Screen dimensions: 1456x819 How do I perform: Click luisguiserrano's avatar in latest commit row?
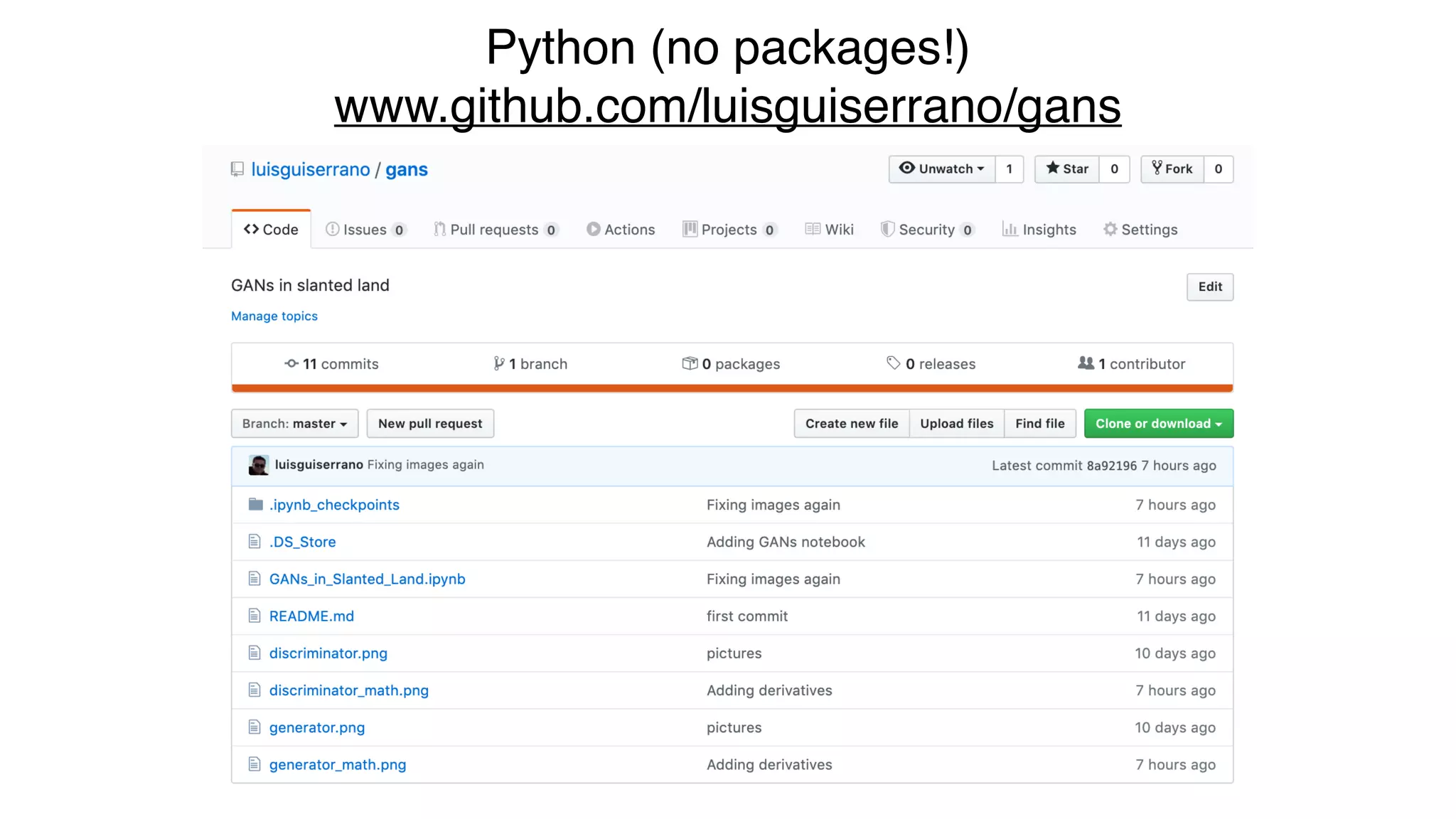click(x=258, y=465)
